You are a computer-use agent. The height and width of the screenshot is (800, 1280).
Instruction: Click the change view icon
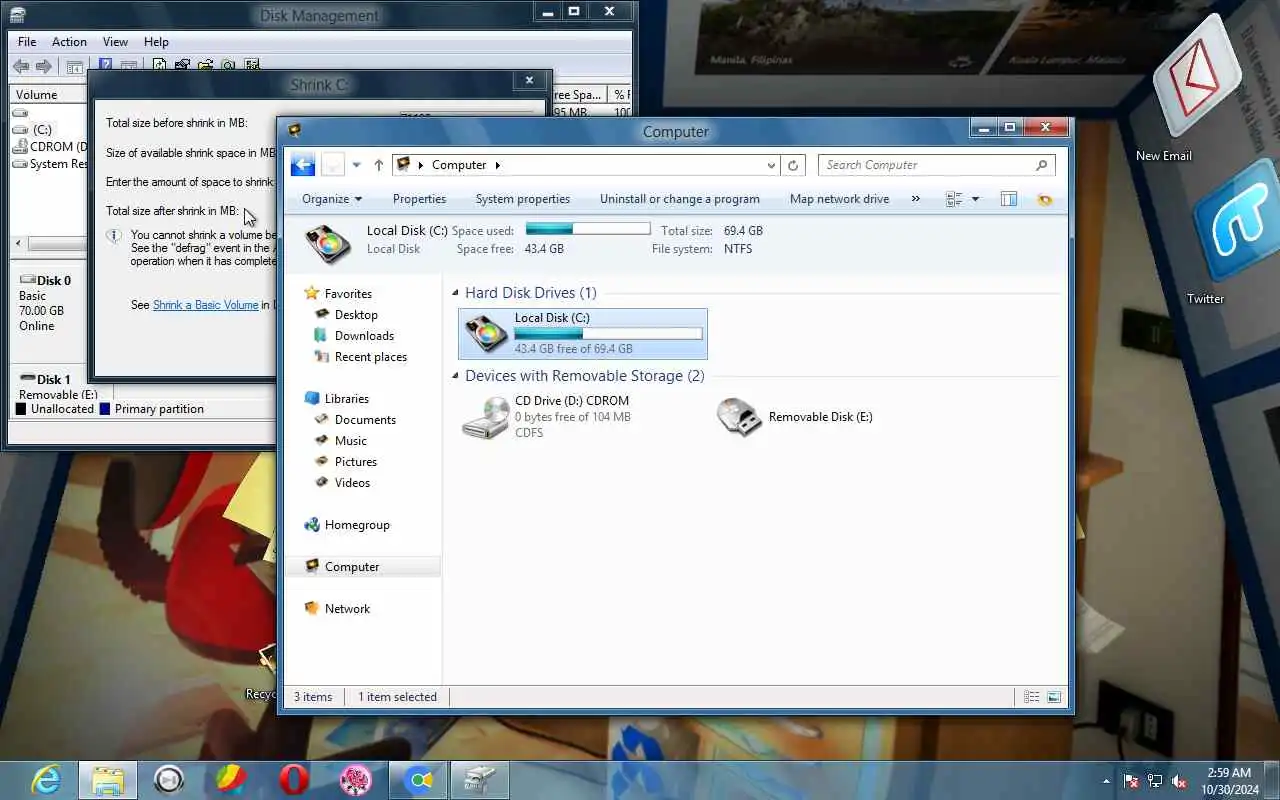pyautogui.click(x=954, y=199)
